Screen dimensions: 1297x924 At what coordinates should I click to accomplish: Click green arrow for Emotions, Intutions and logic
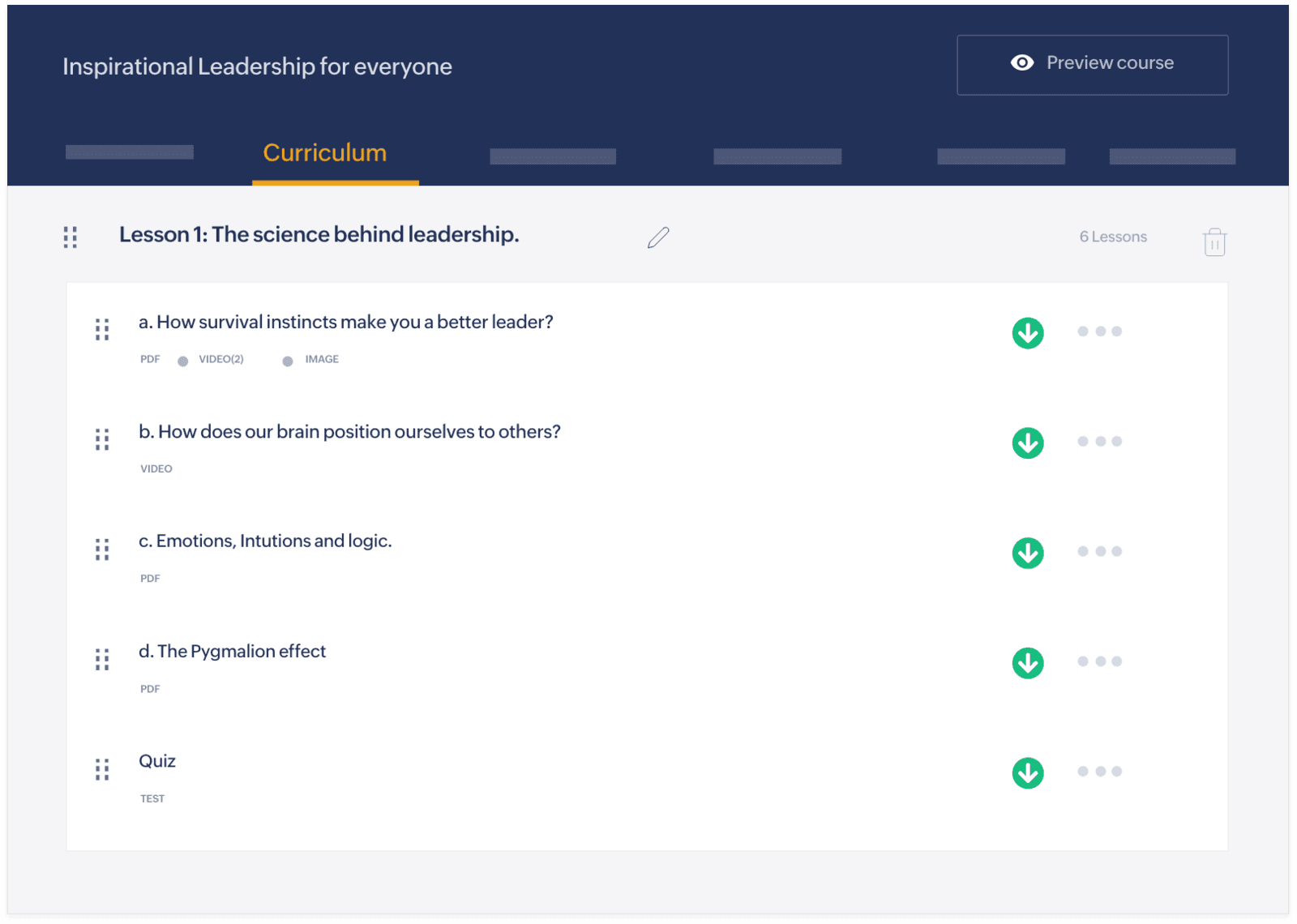coord(1027,553)
